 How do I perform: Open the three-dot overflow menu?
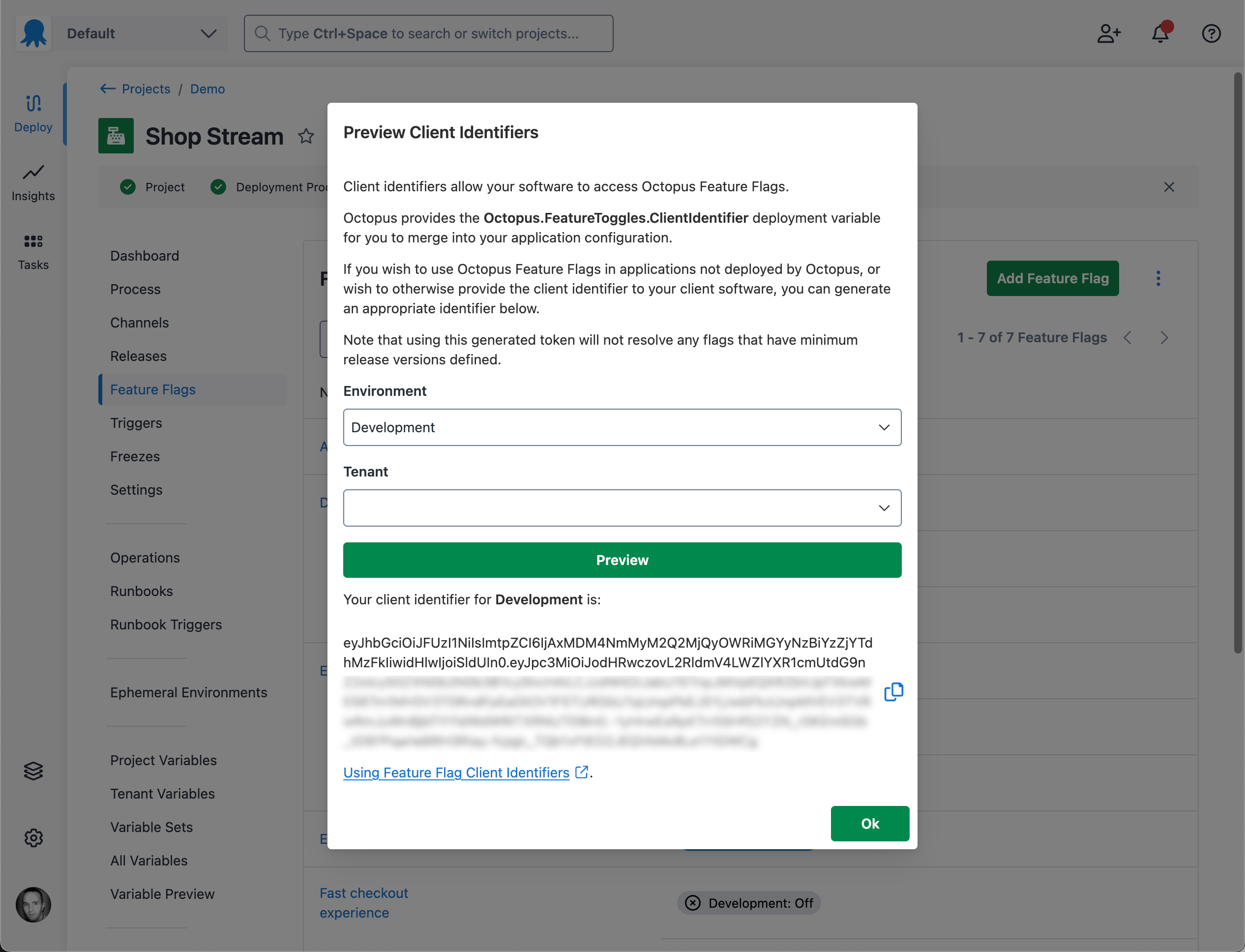click(x=1158, y=278)
